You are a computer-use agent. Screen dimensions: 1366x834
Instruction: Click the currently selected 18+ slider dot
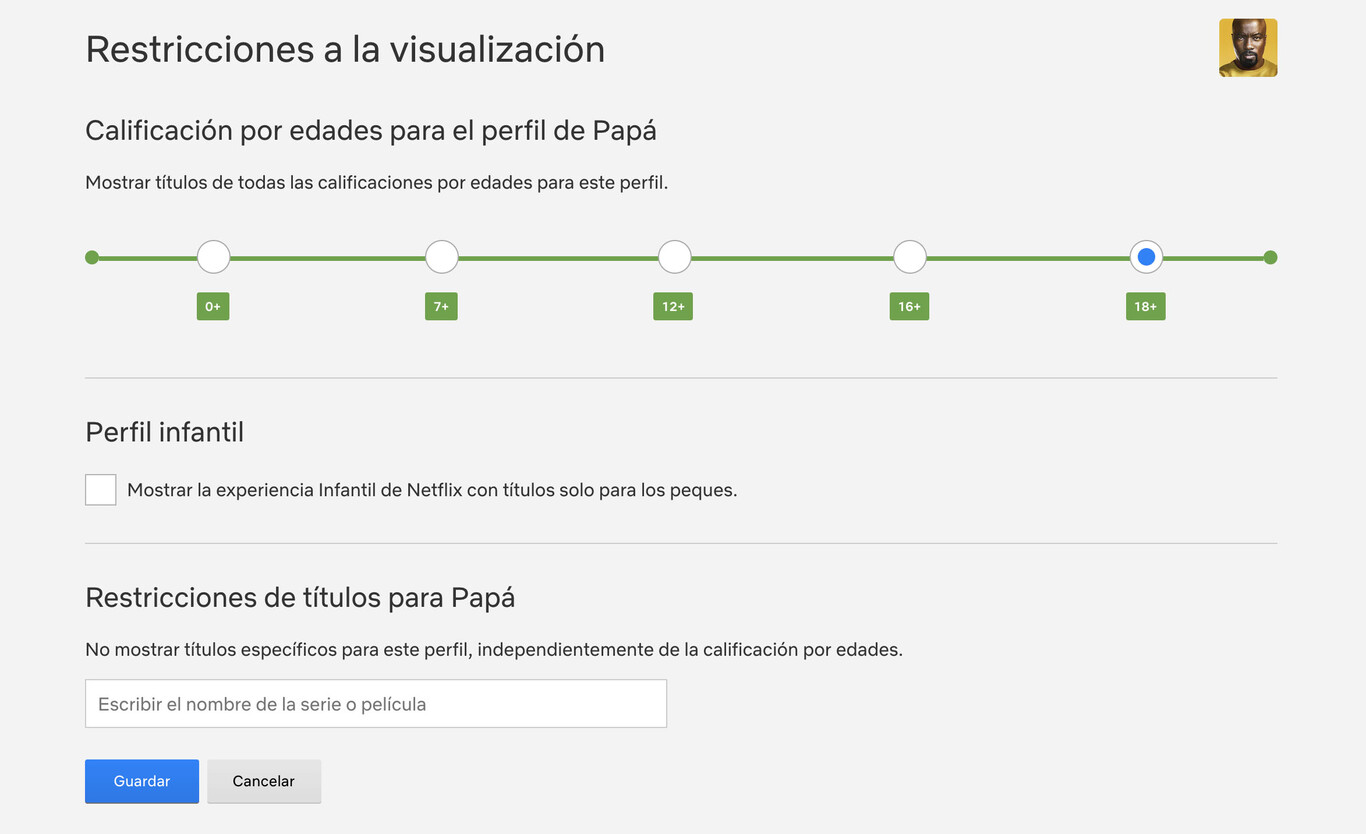click(1146, 256)
